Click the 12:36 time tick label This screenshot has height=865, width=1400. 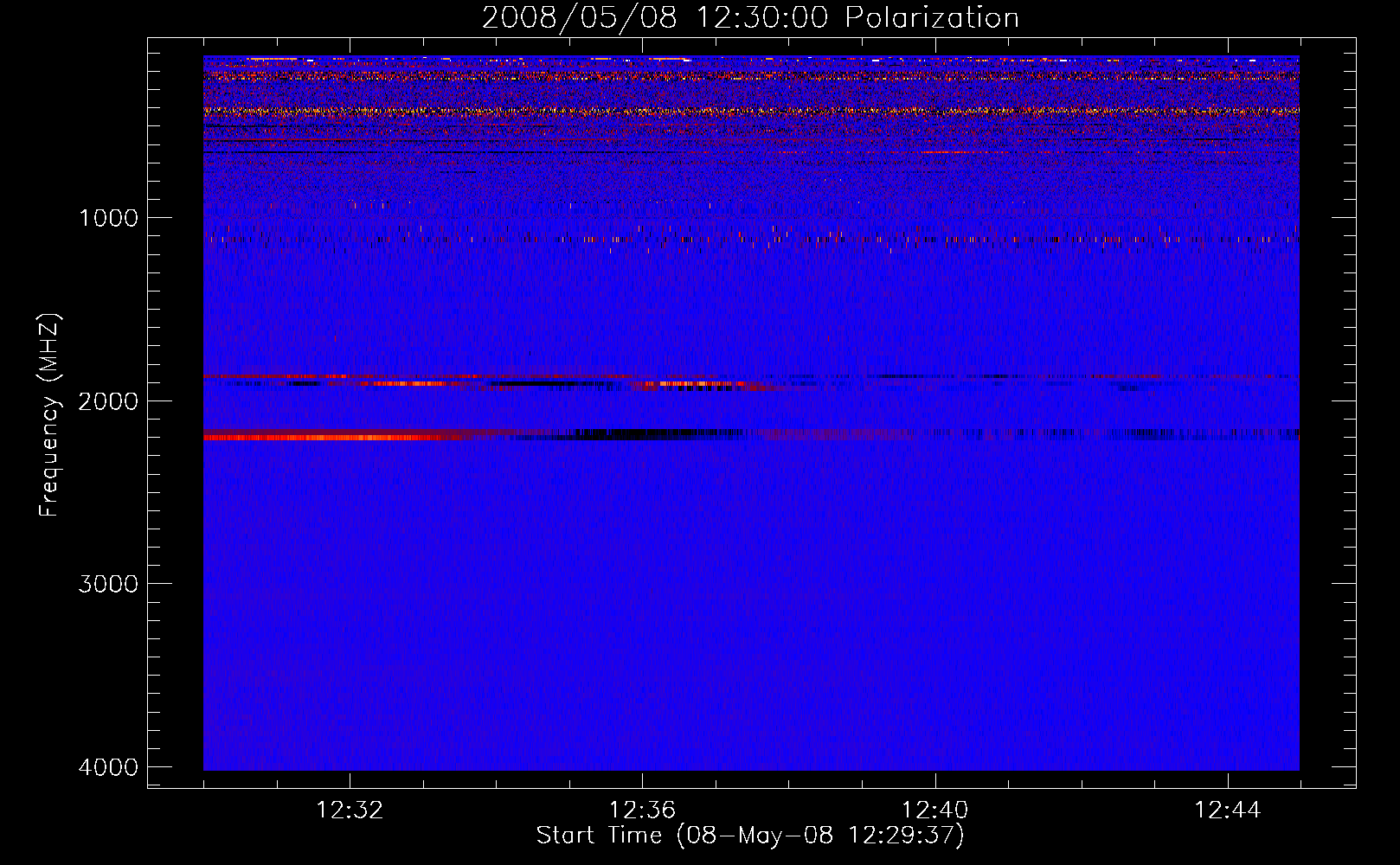642,811
